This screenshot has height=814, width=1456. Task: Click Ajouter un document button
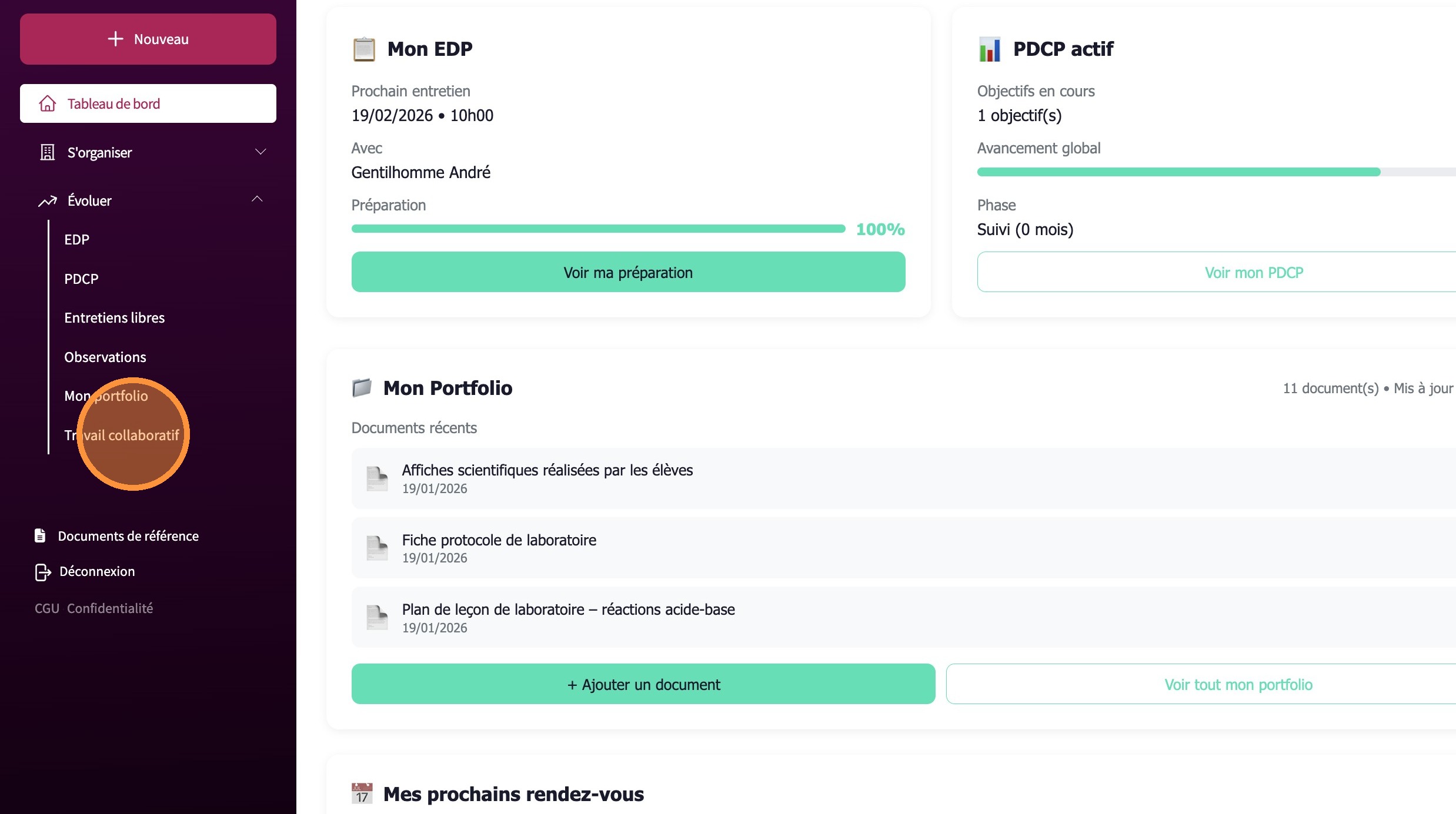[x=643, y=684]
